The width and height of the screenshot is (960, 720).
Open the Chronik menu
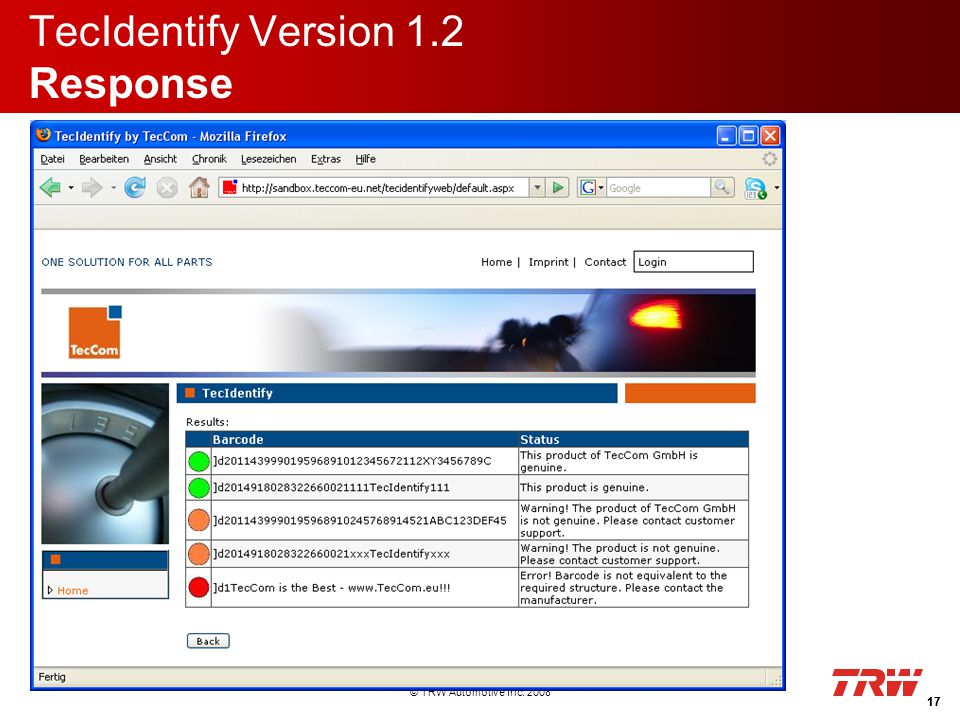pyautogui.click(x=209, y=159)
